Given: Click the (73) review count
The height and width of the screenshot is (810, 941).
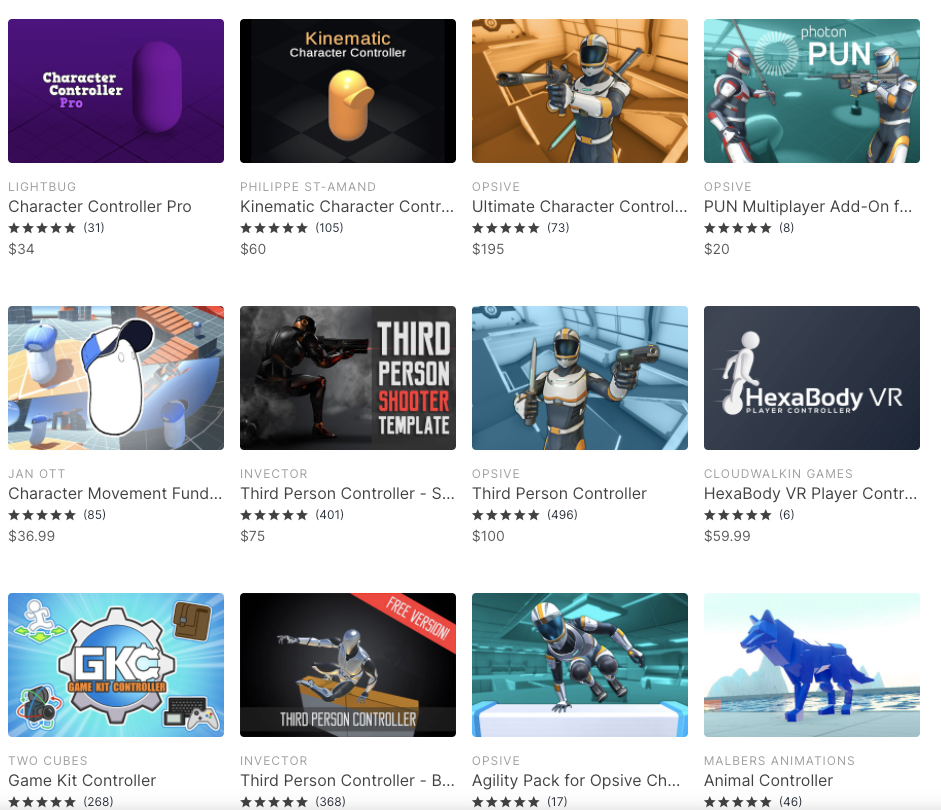Looking at the screenshot, I should point(558,228).
